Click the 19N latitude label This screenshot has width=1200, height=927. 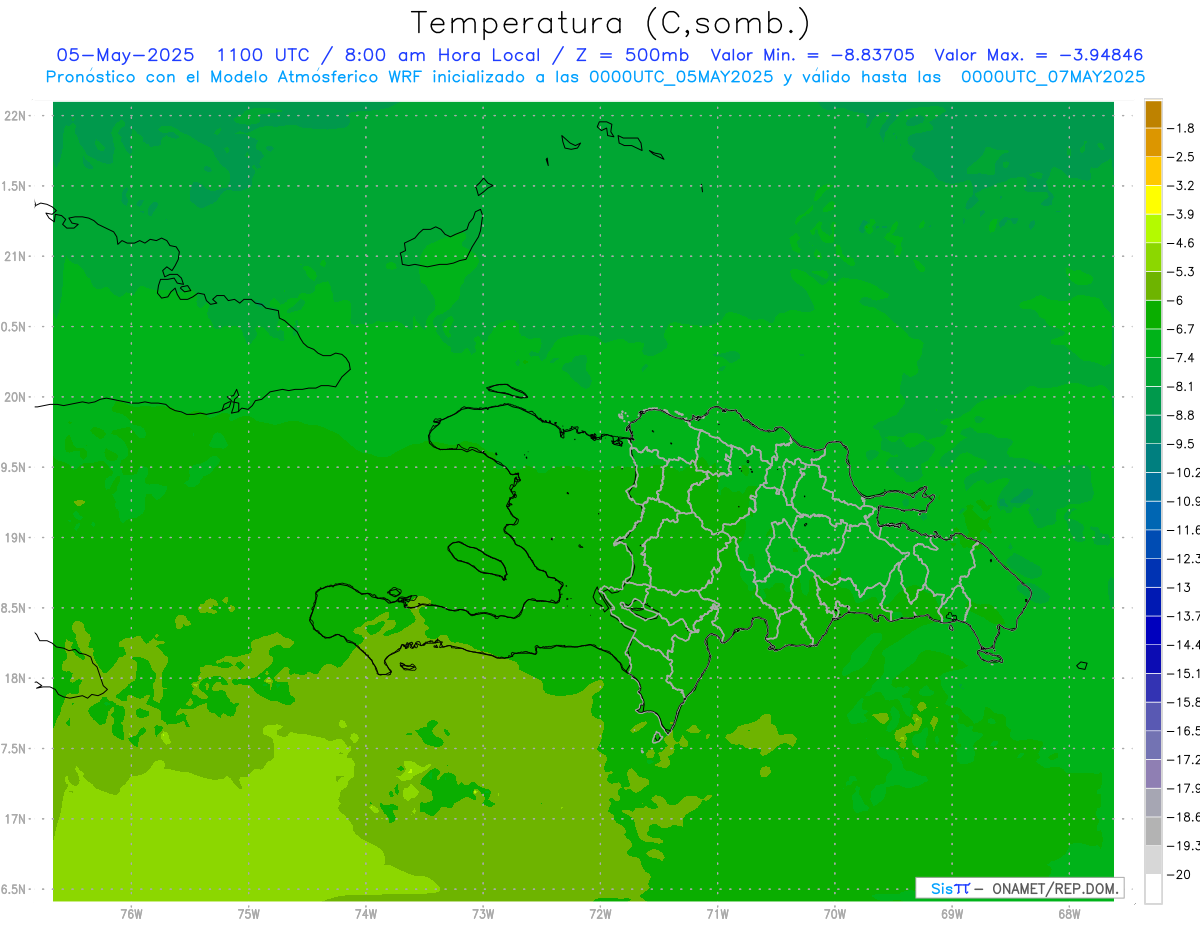15,538
